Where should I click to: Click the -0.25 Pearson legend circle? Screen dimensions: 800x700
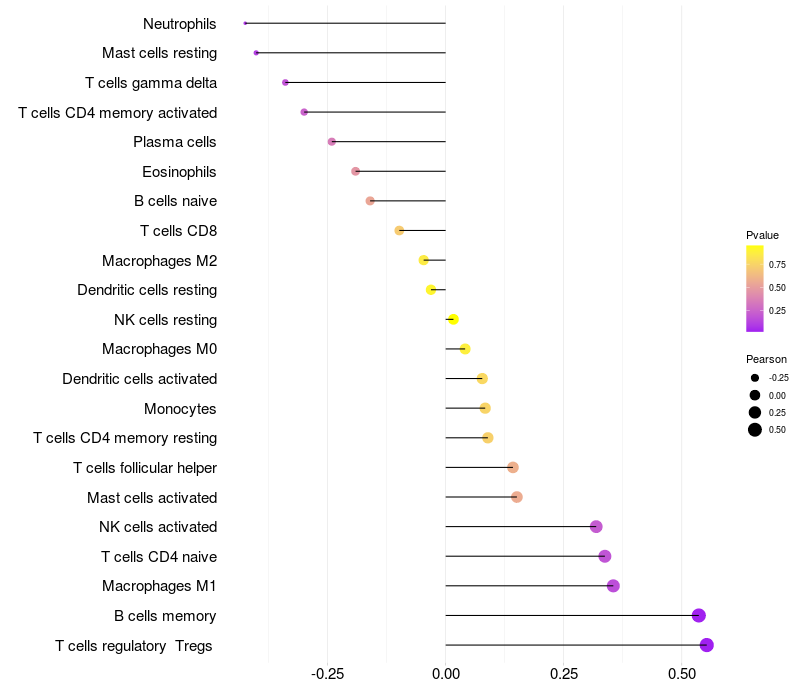click(x=755, y=378)
